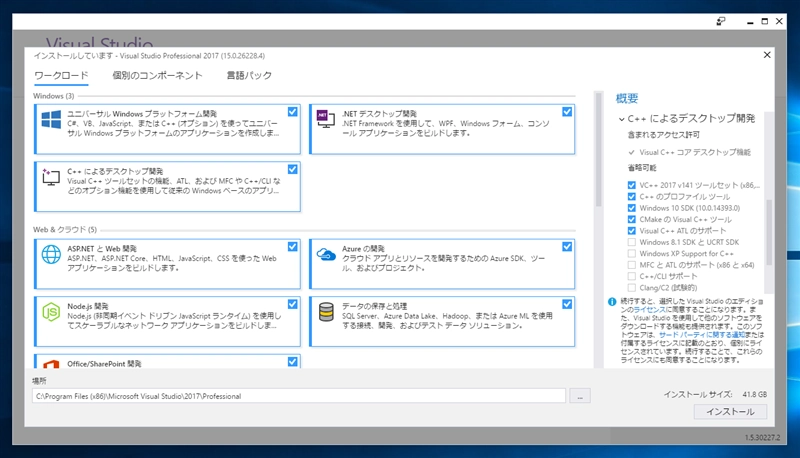The image size is (800, 458).
Task: Click the data storage database icon
Action: coord(326,312)
